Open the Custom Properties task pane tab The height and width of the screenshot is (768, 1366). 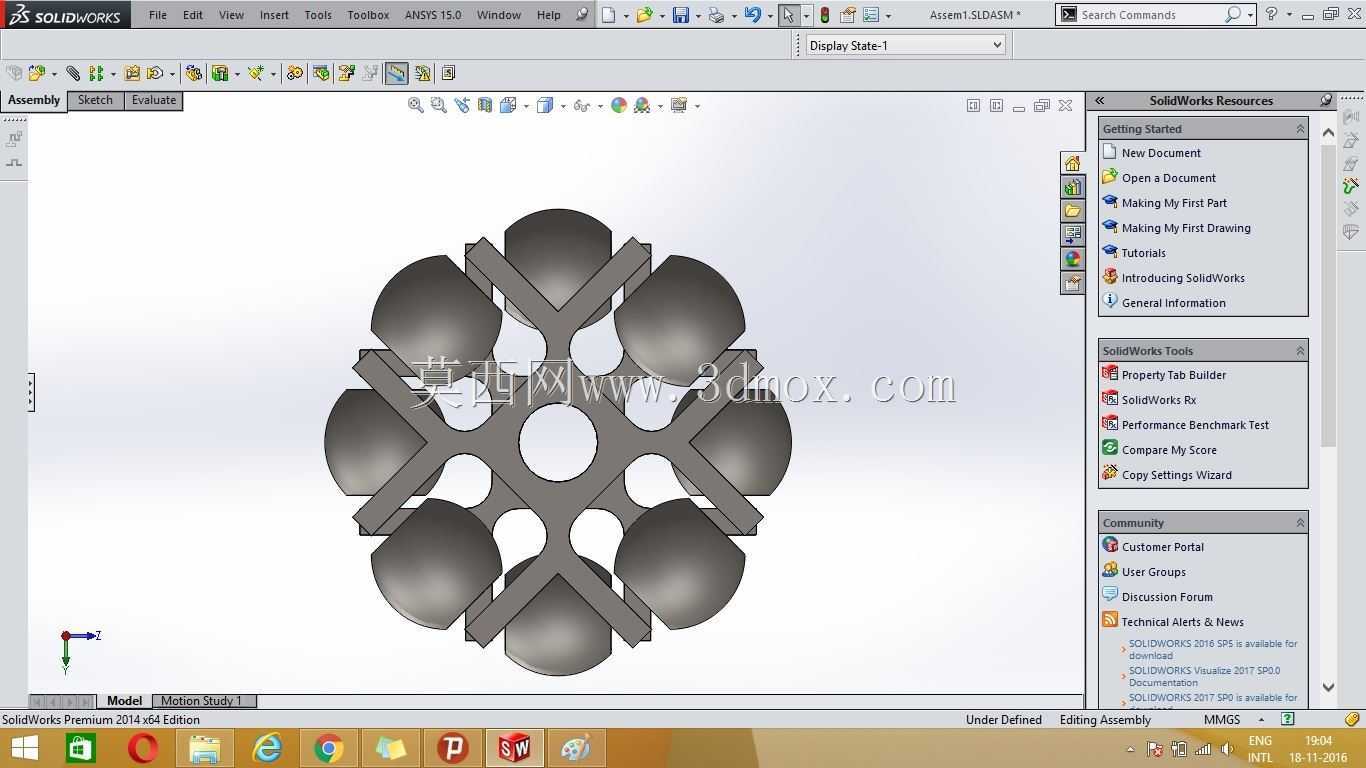tap(1073, 283)
